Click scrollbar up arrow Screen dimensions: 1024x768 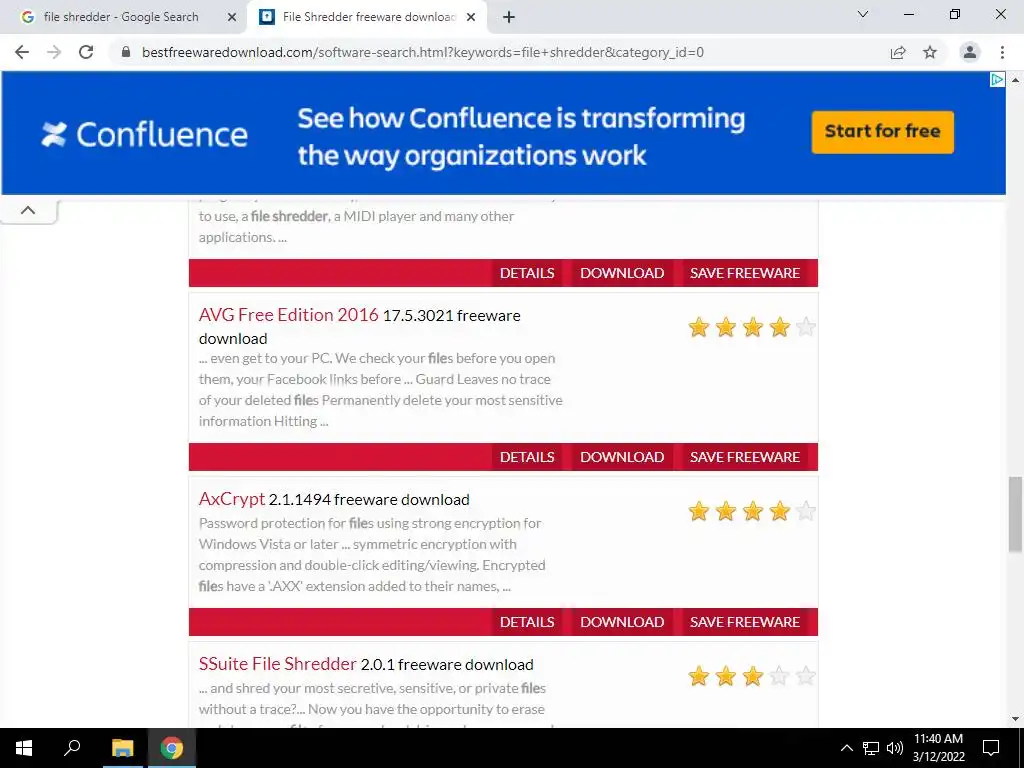(1015, 80)
